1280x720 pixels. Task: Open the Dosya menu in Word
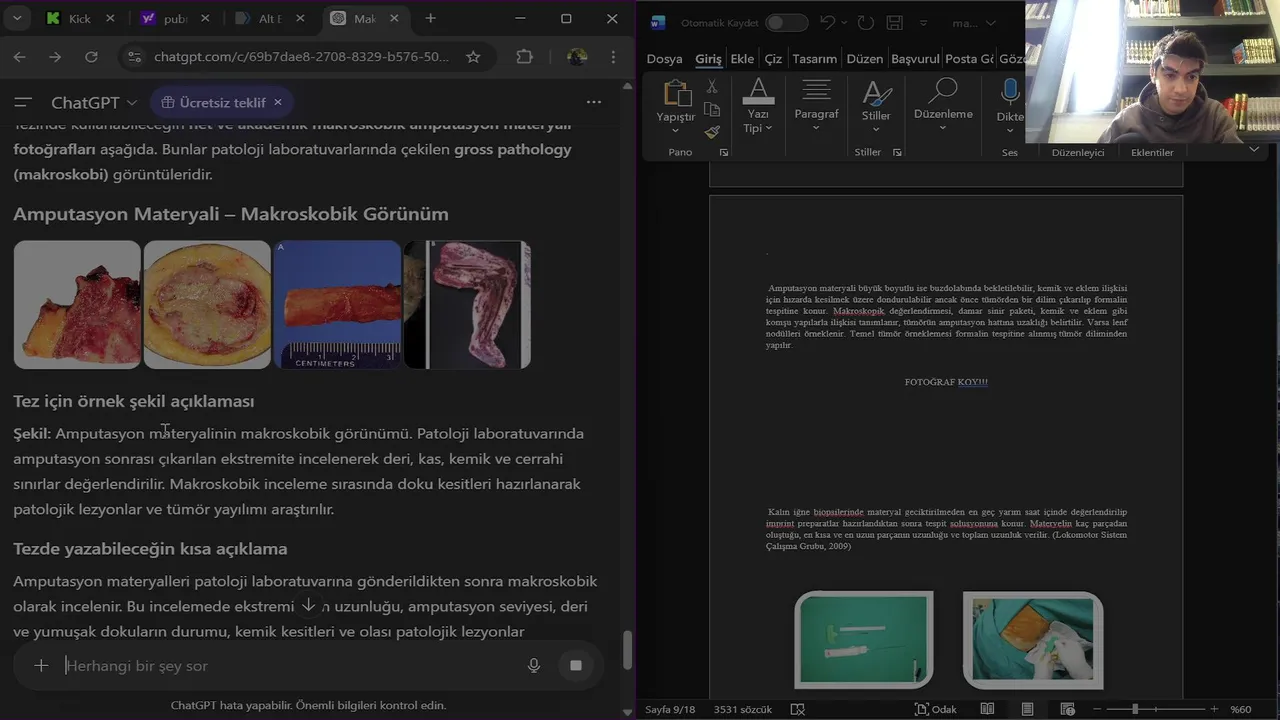[x=664, y=59]
